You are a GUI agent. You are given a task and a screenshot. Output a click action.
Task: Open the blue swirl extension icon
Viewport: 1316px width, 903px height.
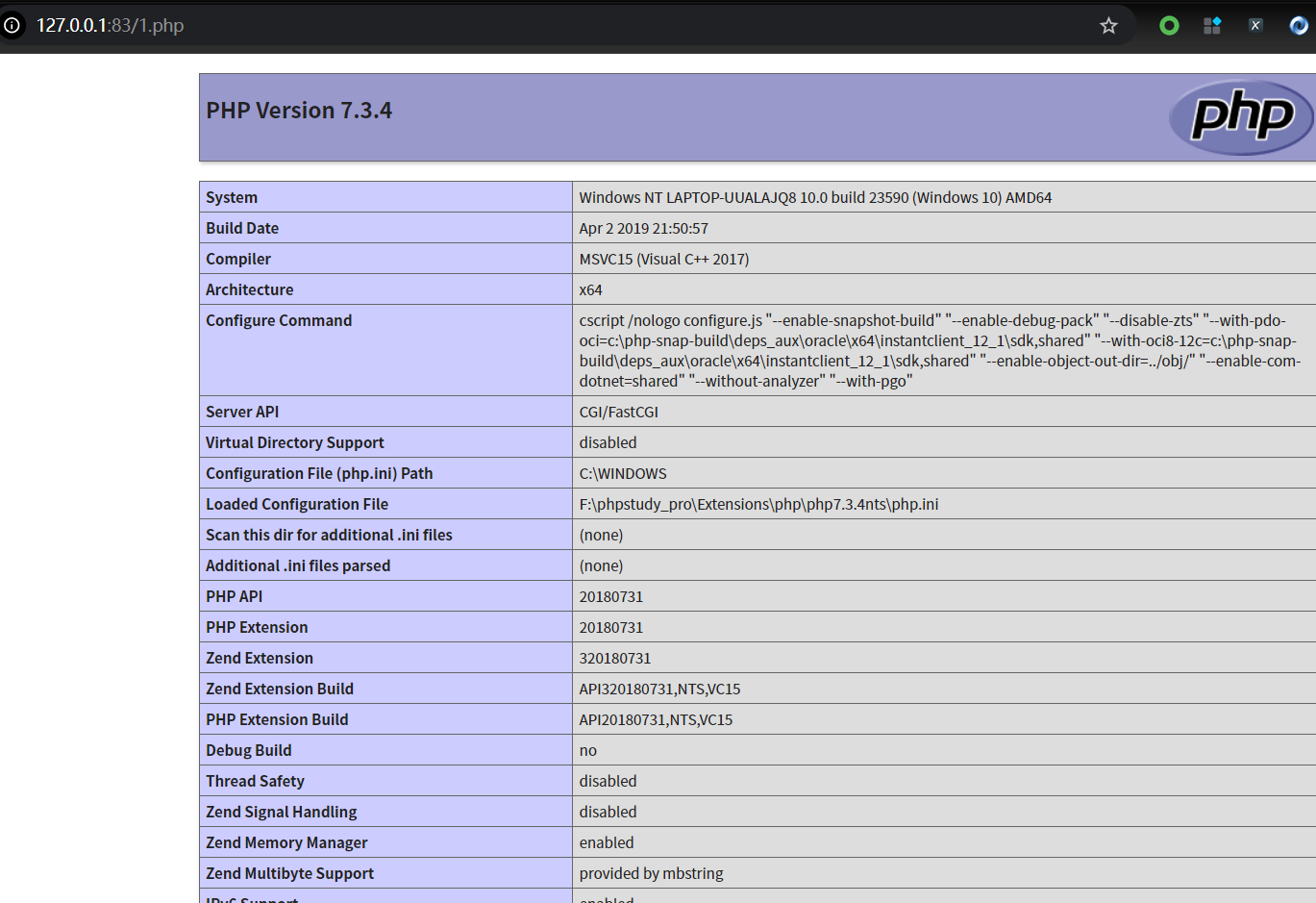point(1299,26)
